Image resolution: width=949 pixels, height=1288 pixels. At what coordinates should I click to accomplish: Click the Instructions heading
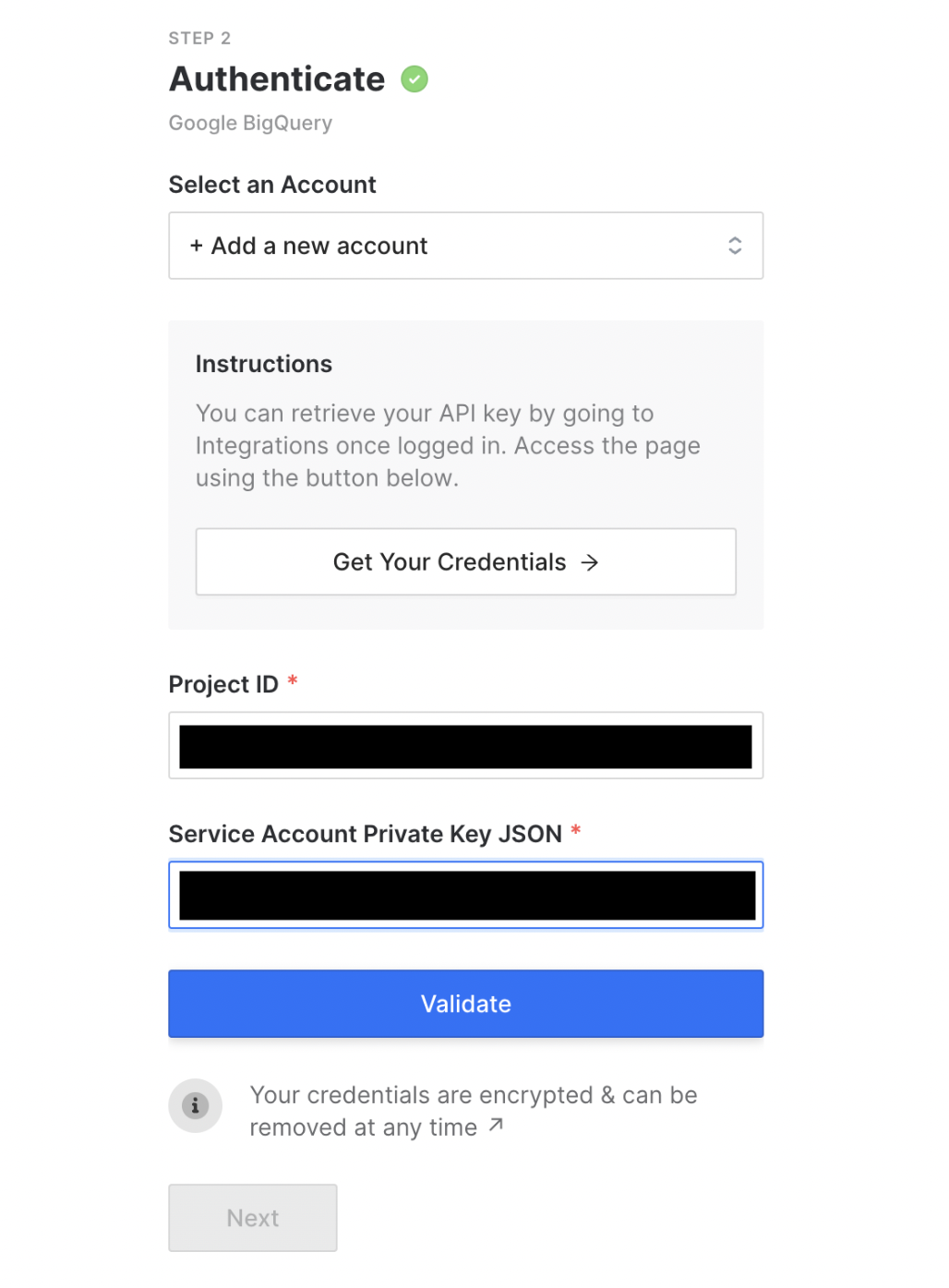[x=264, y=364]
